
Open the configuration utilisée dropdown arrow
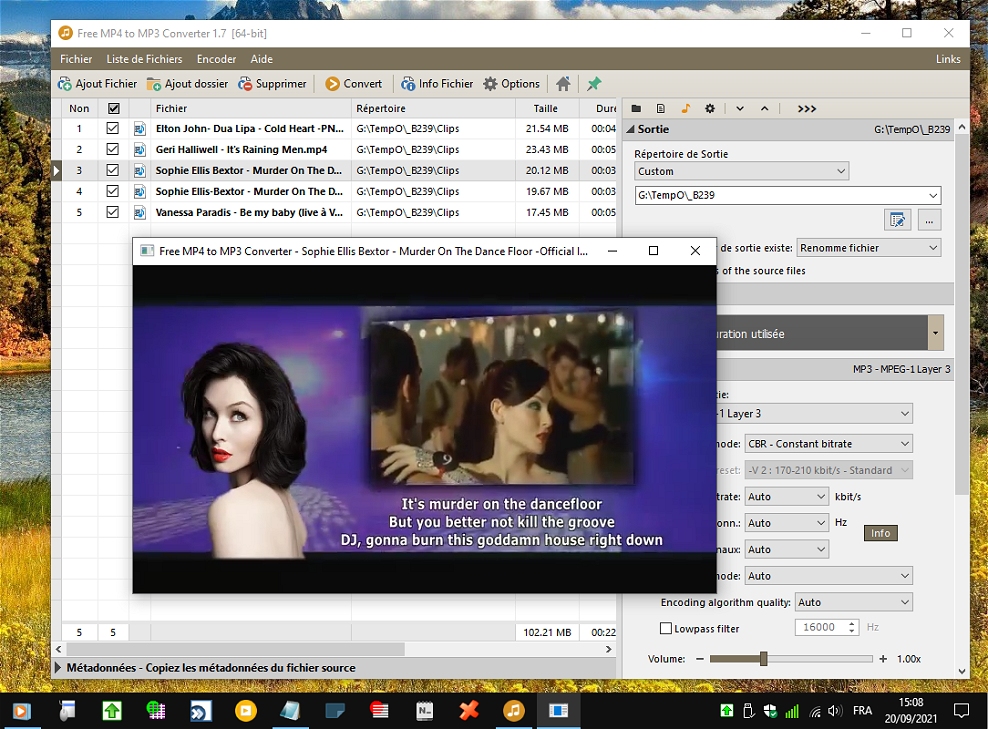coord(936,333)
